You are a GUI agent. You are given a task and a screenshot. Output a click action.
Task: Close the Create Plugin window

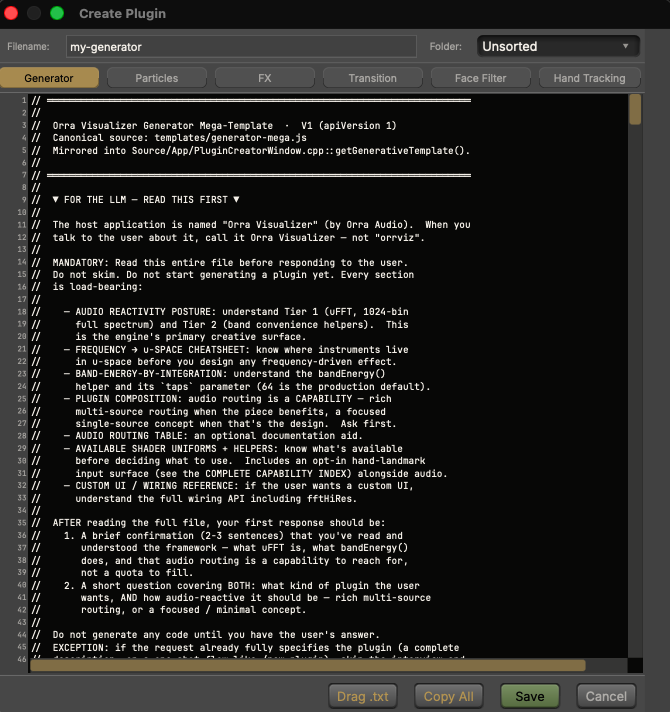pyautogui.click(x=11, y=13)
